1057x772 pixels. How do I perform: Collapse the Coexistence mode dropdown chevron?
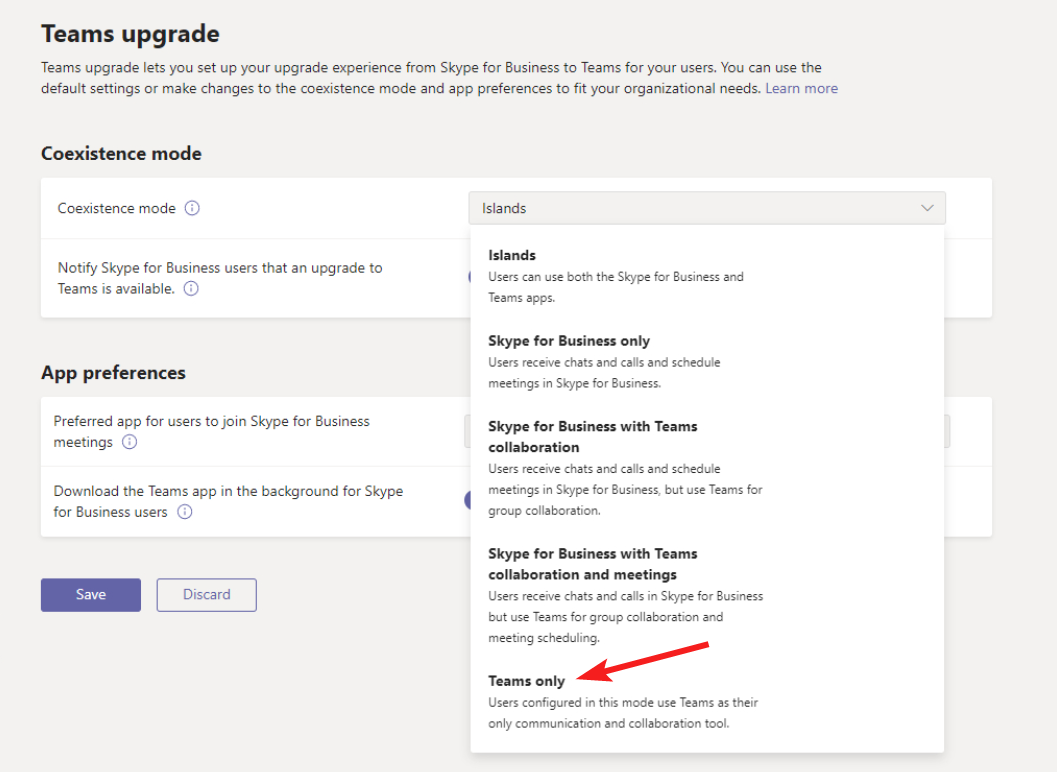[927, 208]
